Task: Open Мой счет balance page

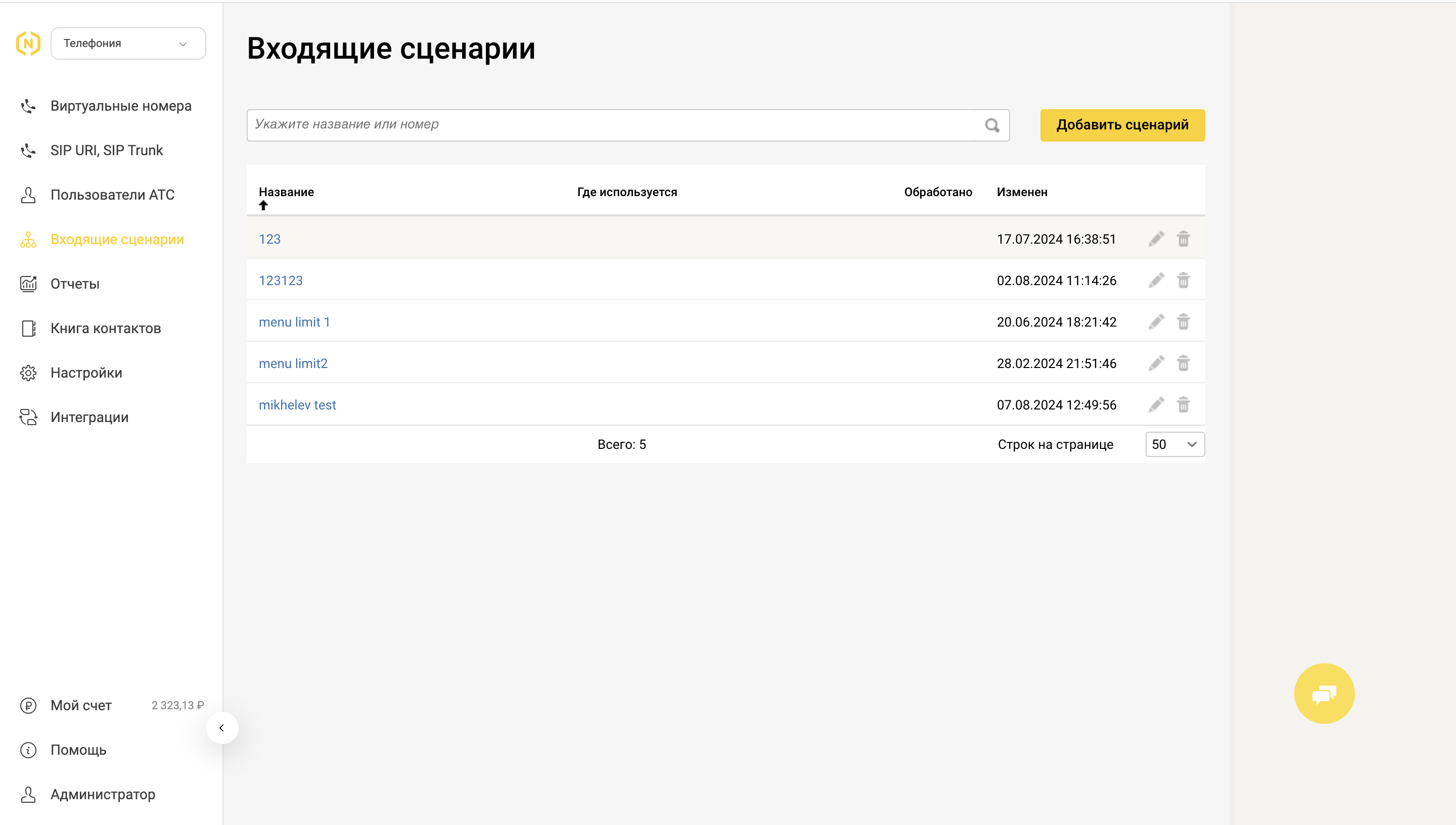Action: (x=81, y=705)
